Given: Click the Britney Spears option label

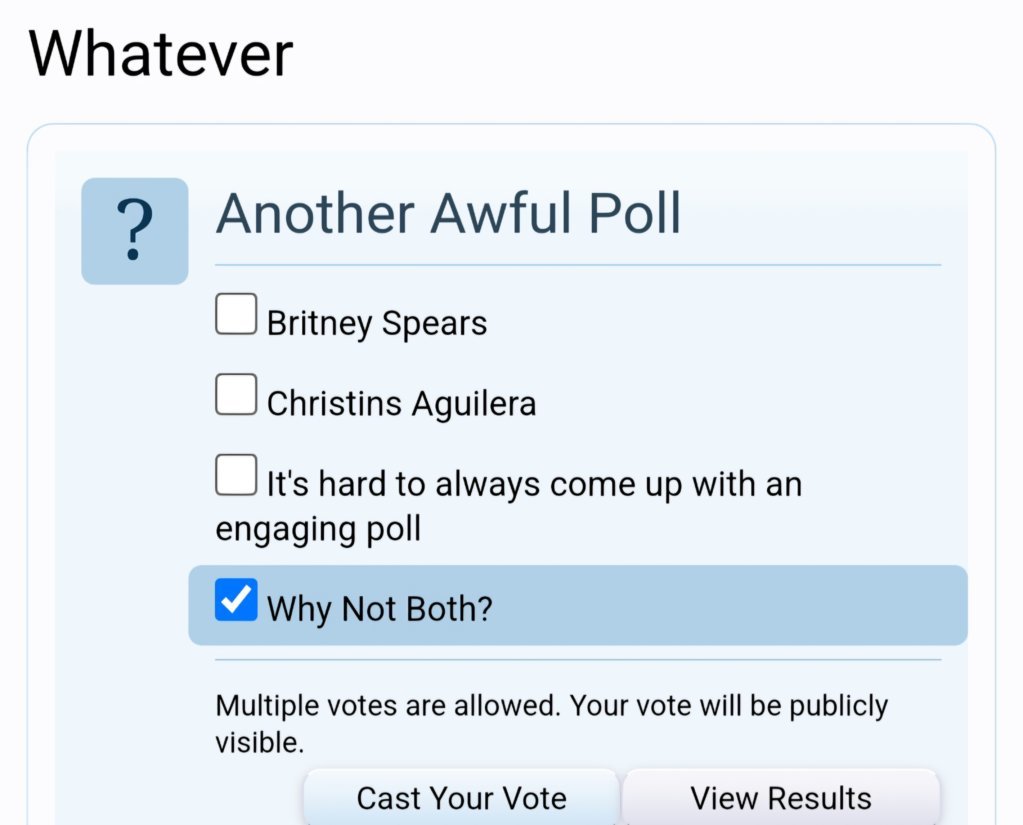Looking at the screenshot, I should pyautogui.click(x=376, y=323).
